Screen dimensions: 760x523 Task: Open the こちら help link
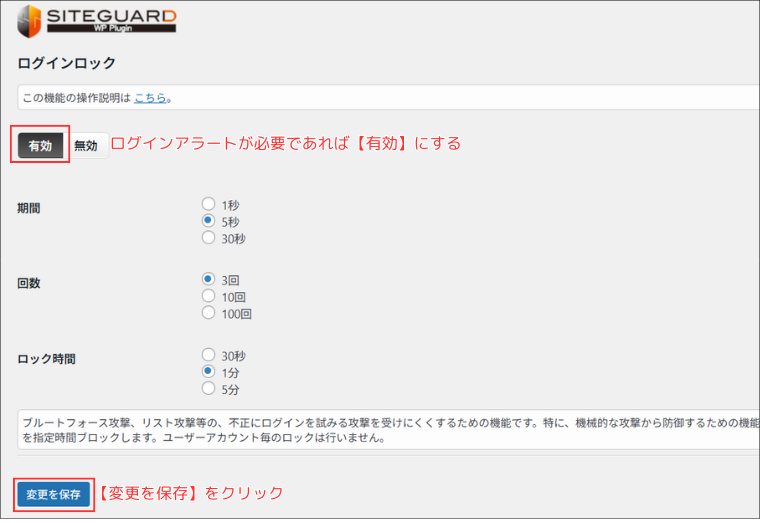[x=150, y=98]
